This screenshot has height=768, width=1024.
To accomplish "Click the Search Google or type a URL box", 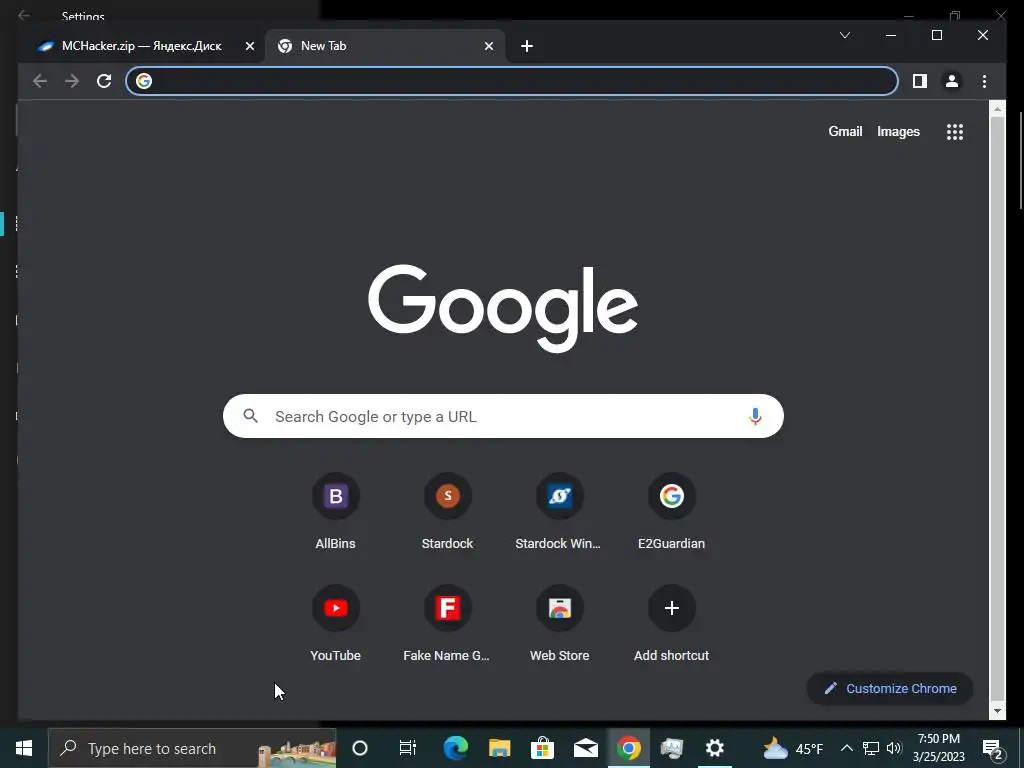I will click(x=503, y=417).
